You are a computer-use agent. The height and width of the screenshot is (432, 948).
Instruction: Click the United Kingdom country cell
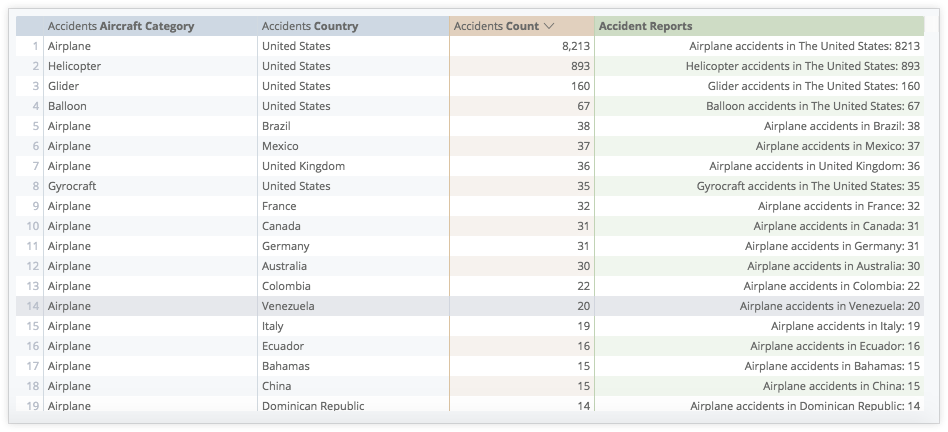[x=303, y=166]
